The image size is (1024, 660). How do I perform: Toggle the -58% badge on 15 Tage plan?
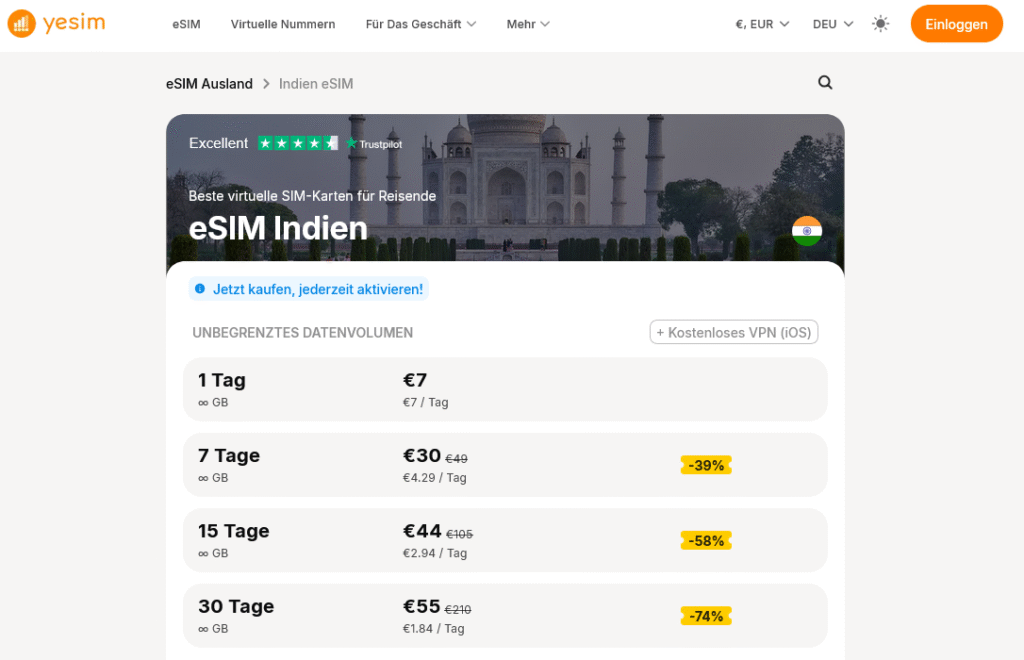click(x=705, y=540)
